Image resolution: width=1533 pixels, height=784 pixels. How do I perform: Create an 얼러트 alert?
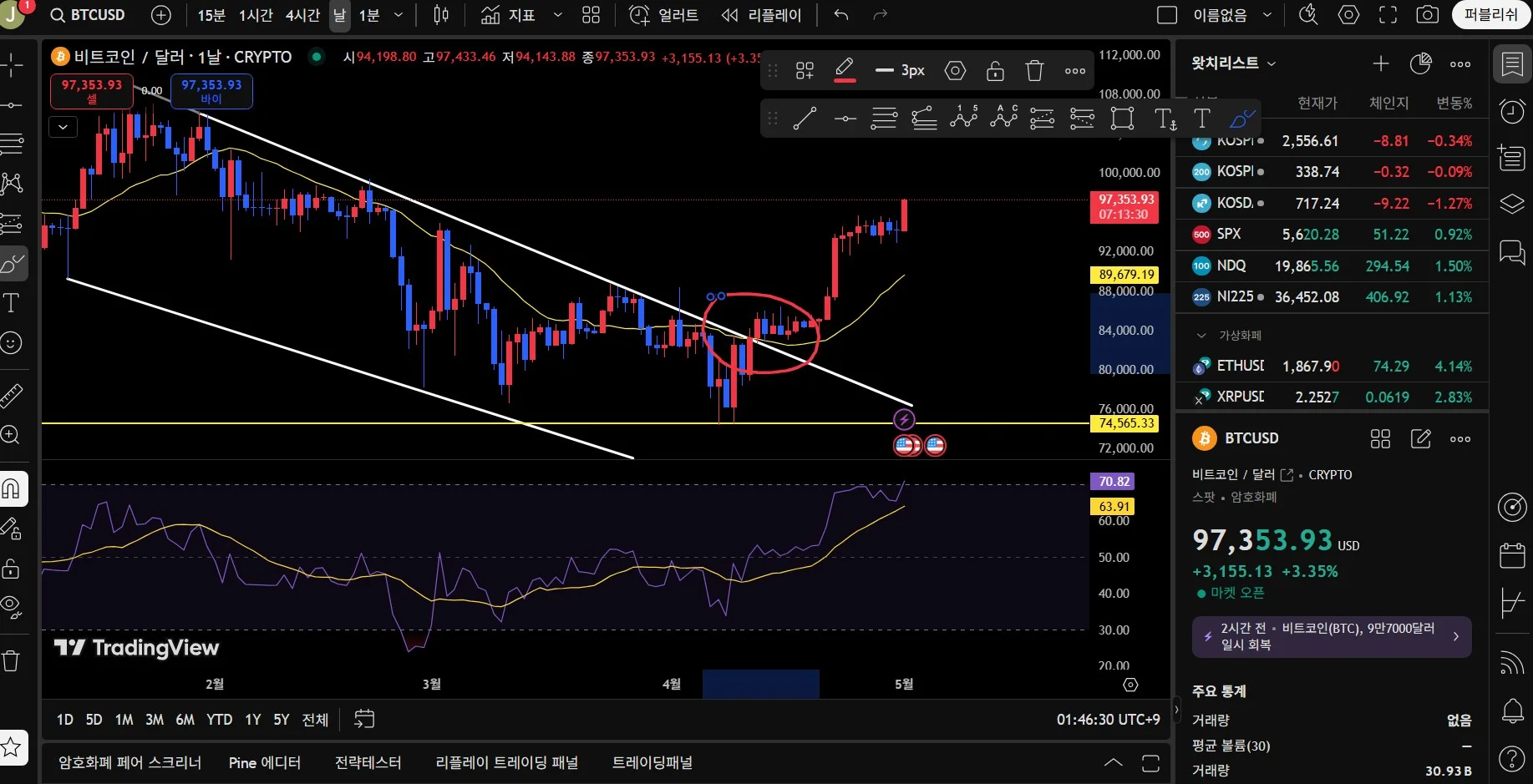click(x=664, y=15)
